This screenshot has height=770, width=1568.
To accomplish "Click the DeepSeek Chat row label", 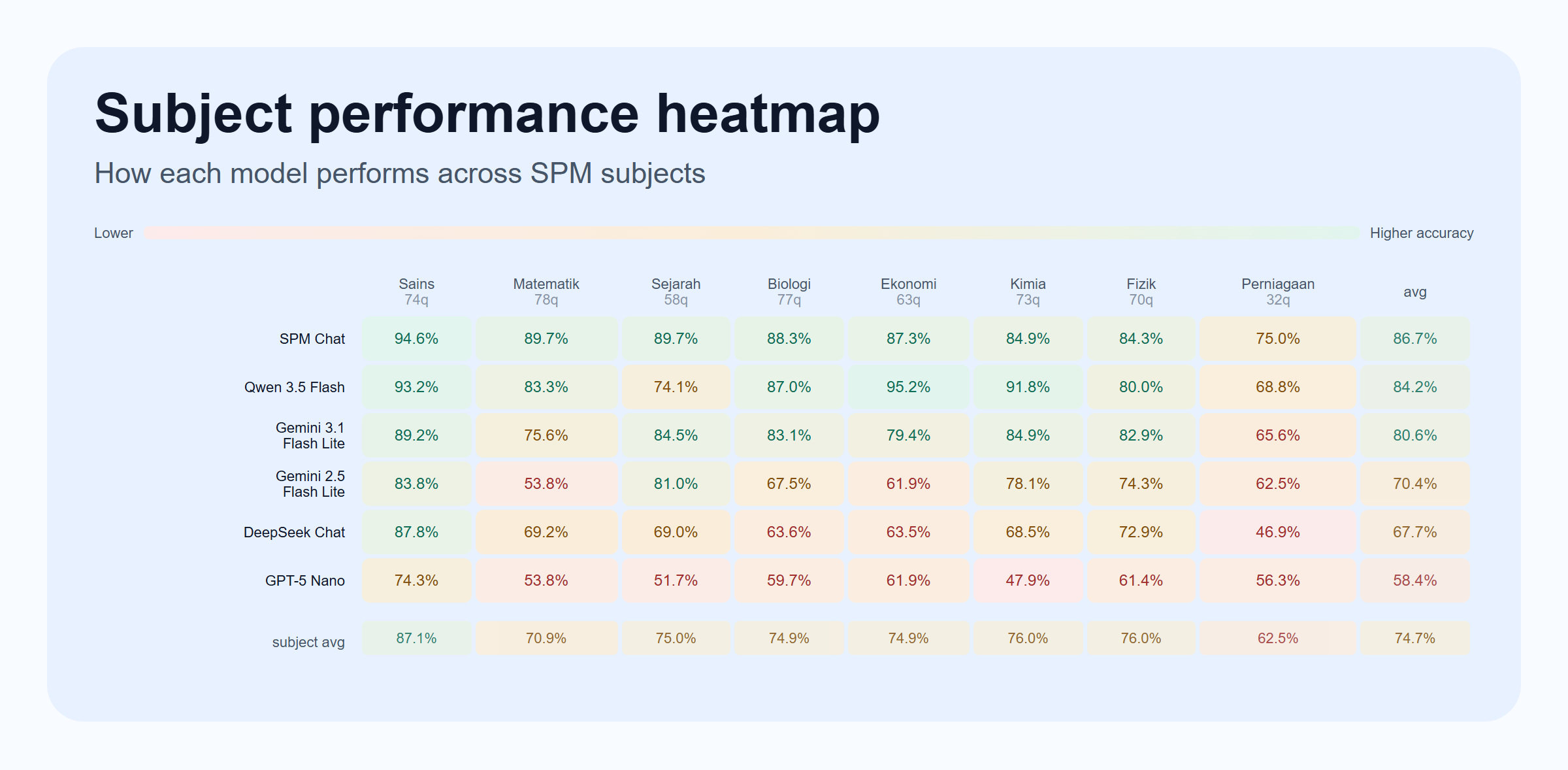I will point(294,533).
